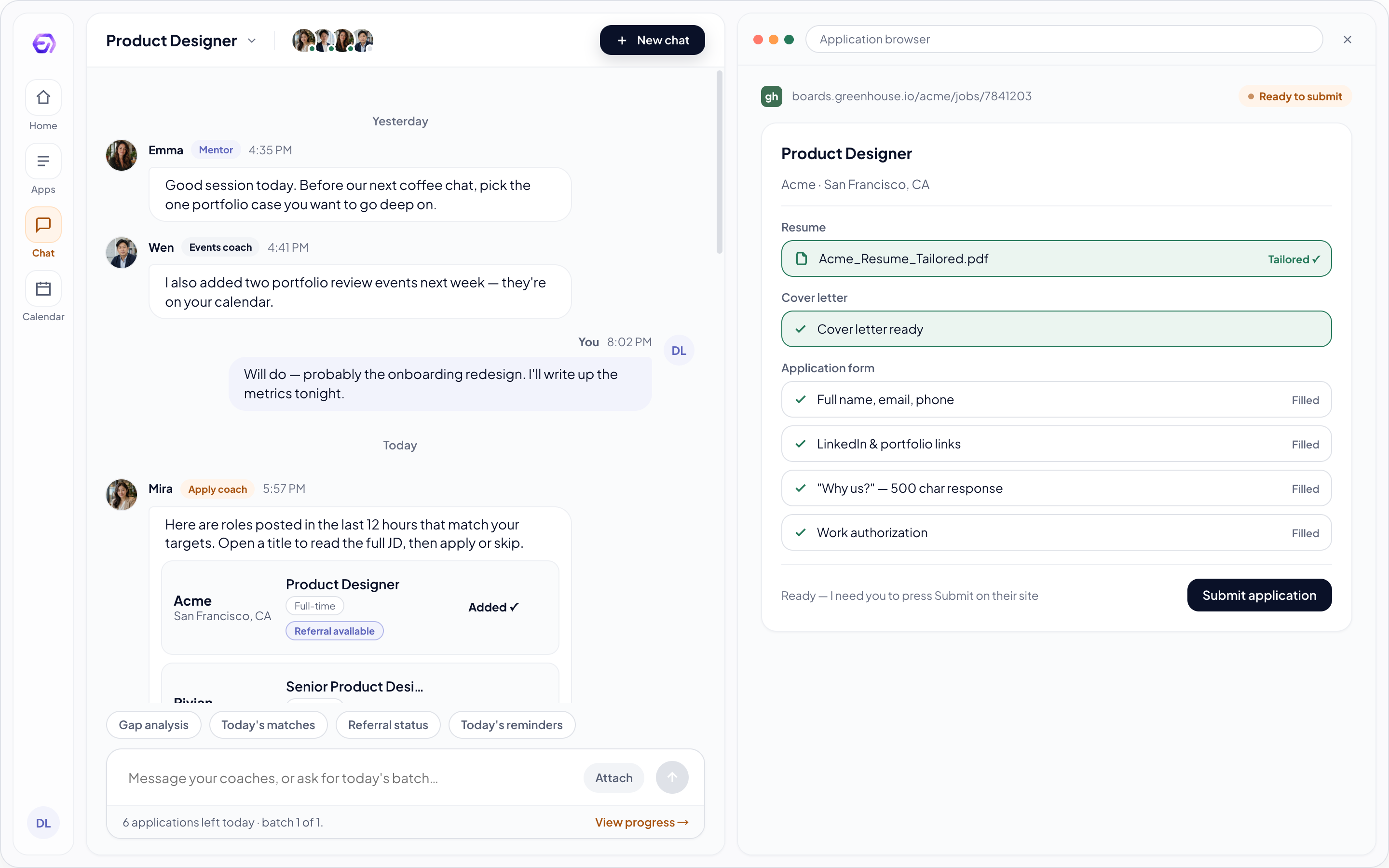Open the Senior Product Designer job title
The height and width of the screenshot is (868, 1389).
tap(354, 687)
